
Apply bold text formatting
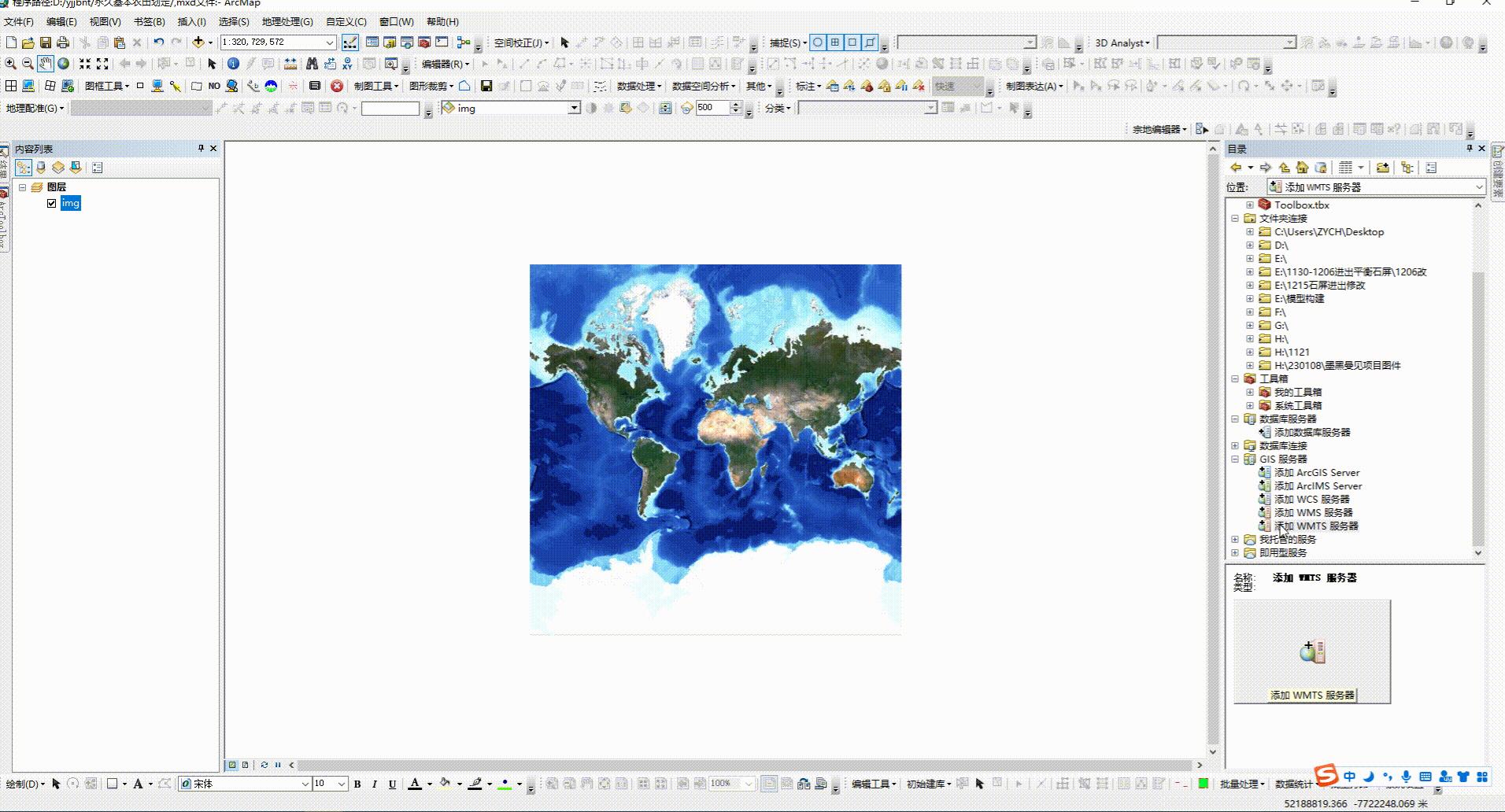point(358,784)
